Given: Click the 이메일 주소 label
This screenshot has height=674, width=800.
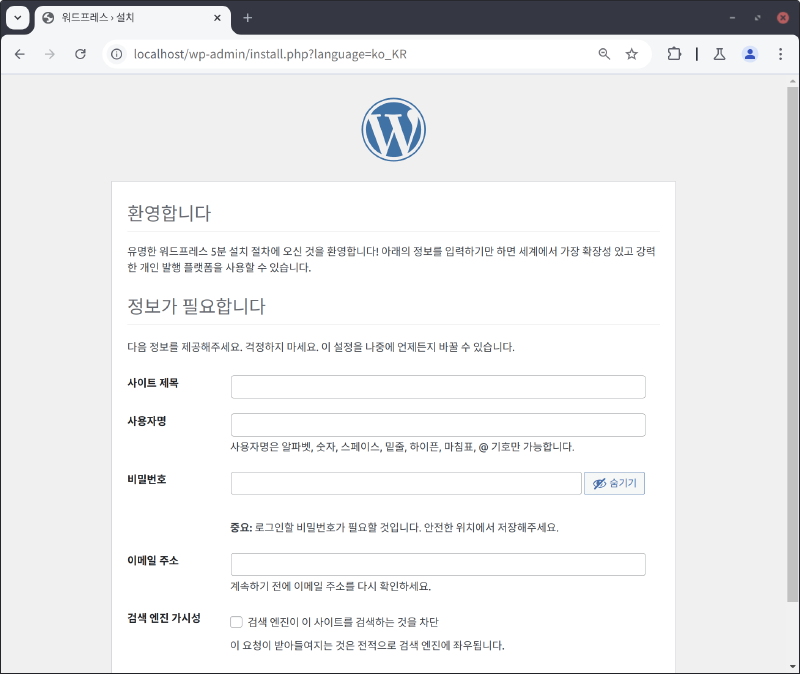Looking at the screenshot, I should pos(153,561).
